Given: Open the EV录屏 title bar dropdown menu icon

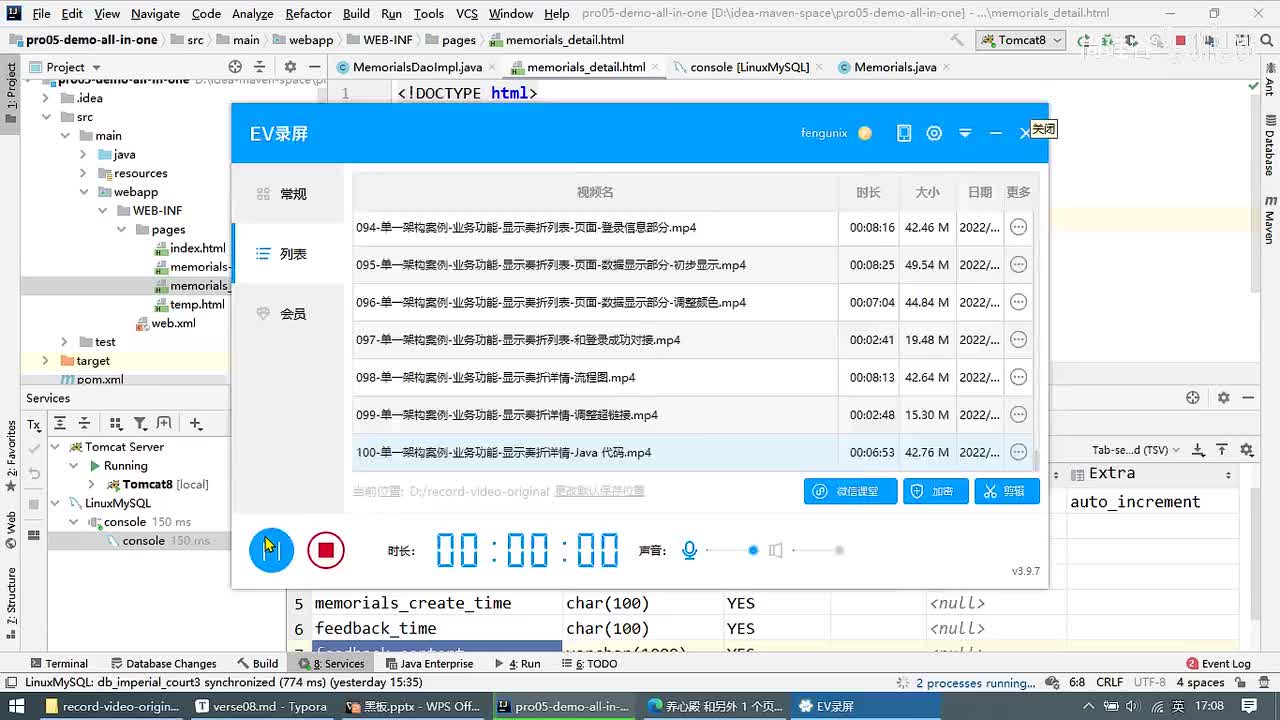Looking at the screenshot, I should (x=965, y=133).
